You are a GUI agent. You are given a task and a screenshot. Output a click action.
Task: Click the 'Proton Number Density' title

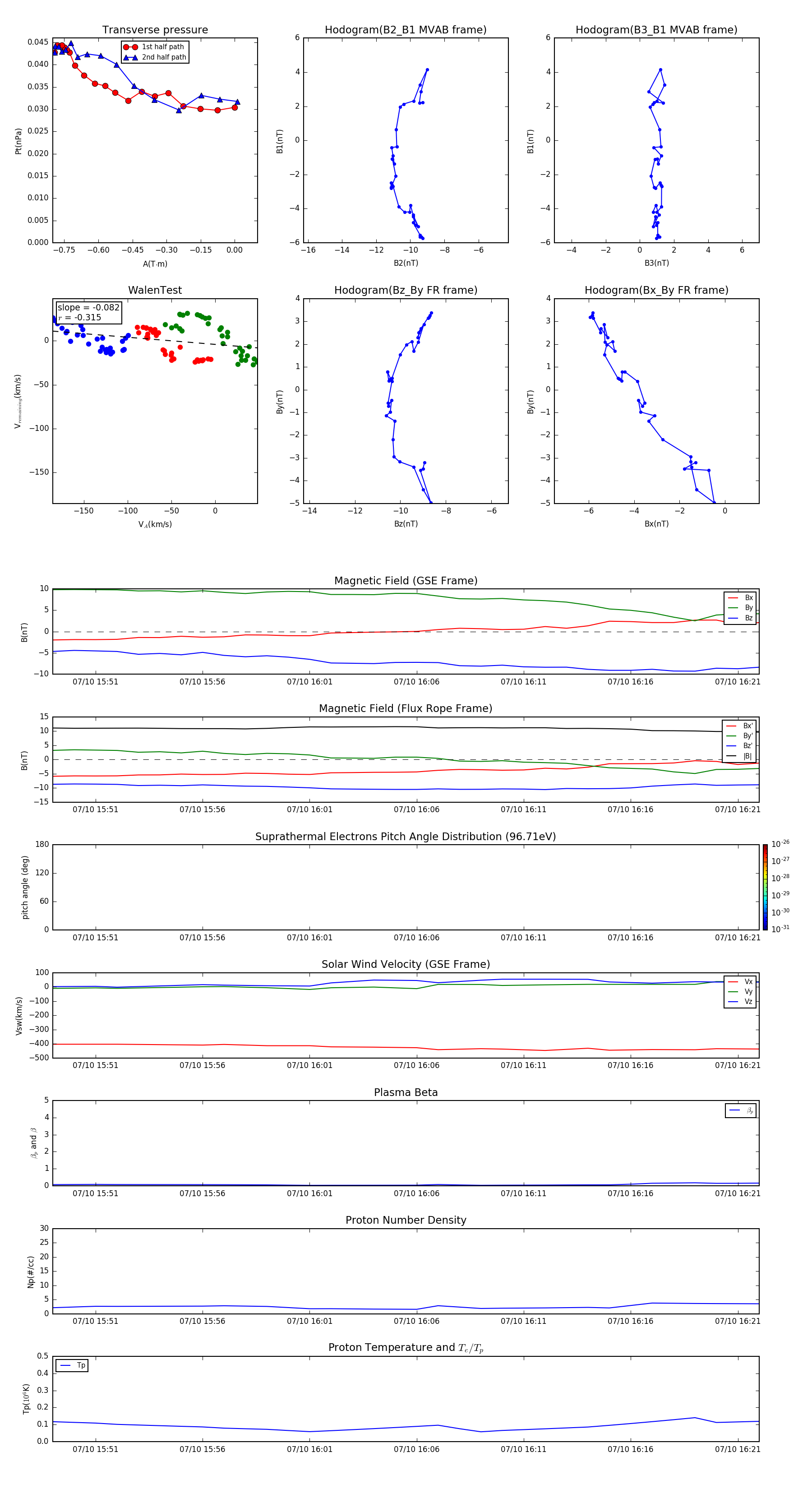pos(406,1220)
